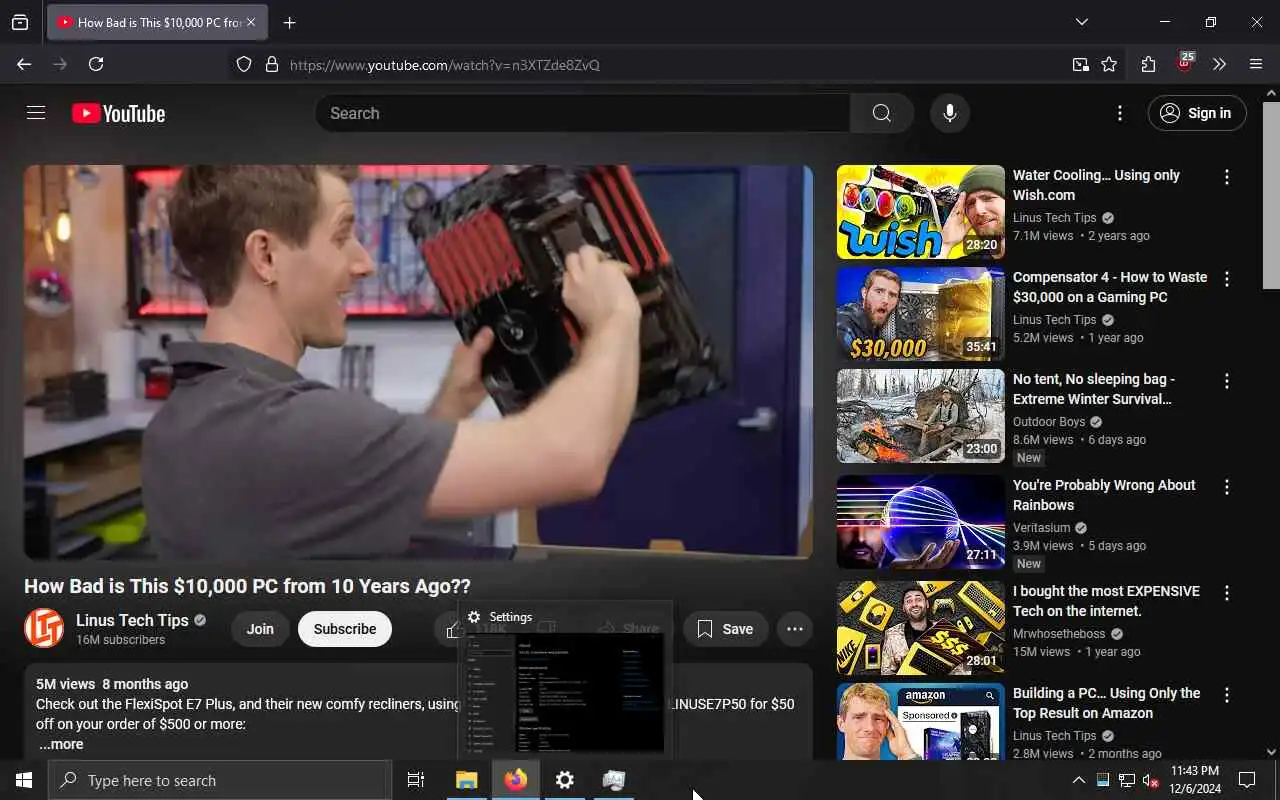Open Task View on the taskbar
This screenshot has height=800, width=1280.
coord(416,780)
